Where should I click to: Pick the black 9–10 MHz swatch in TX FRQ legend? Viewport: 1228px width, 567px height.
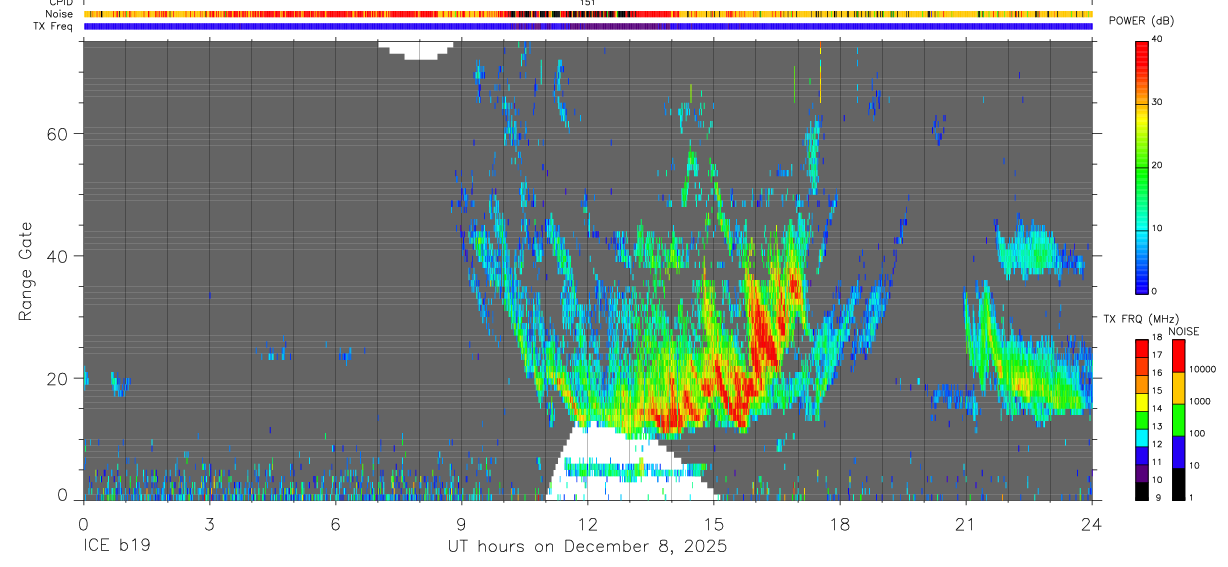[x=1142, y=491]
